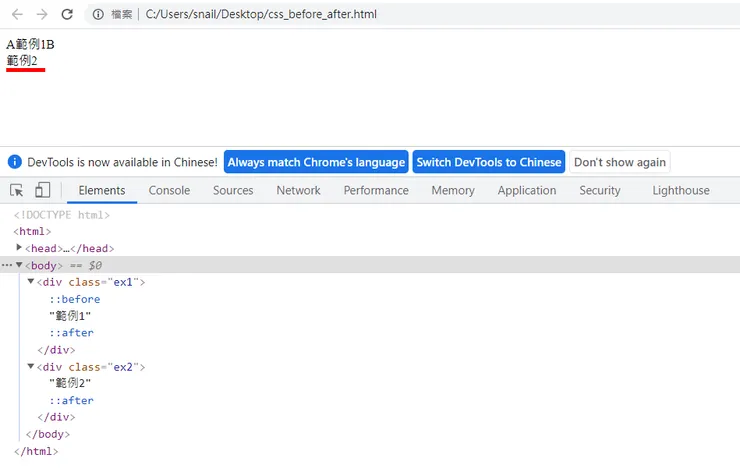Image resolution: width=740 pixels, height=473 pixels.
Task: Open the Lighthouse tab
Action: click(x=680, y=190)
